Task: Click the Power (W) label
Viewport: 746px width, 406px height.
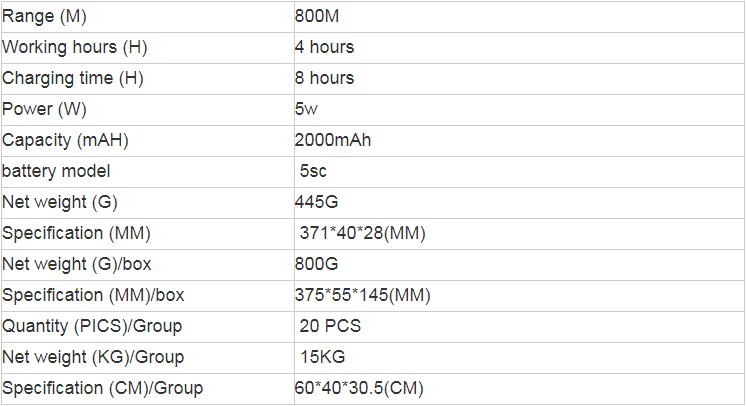Action: tap(47, 109)
